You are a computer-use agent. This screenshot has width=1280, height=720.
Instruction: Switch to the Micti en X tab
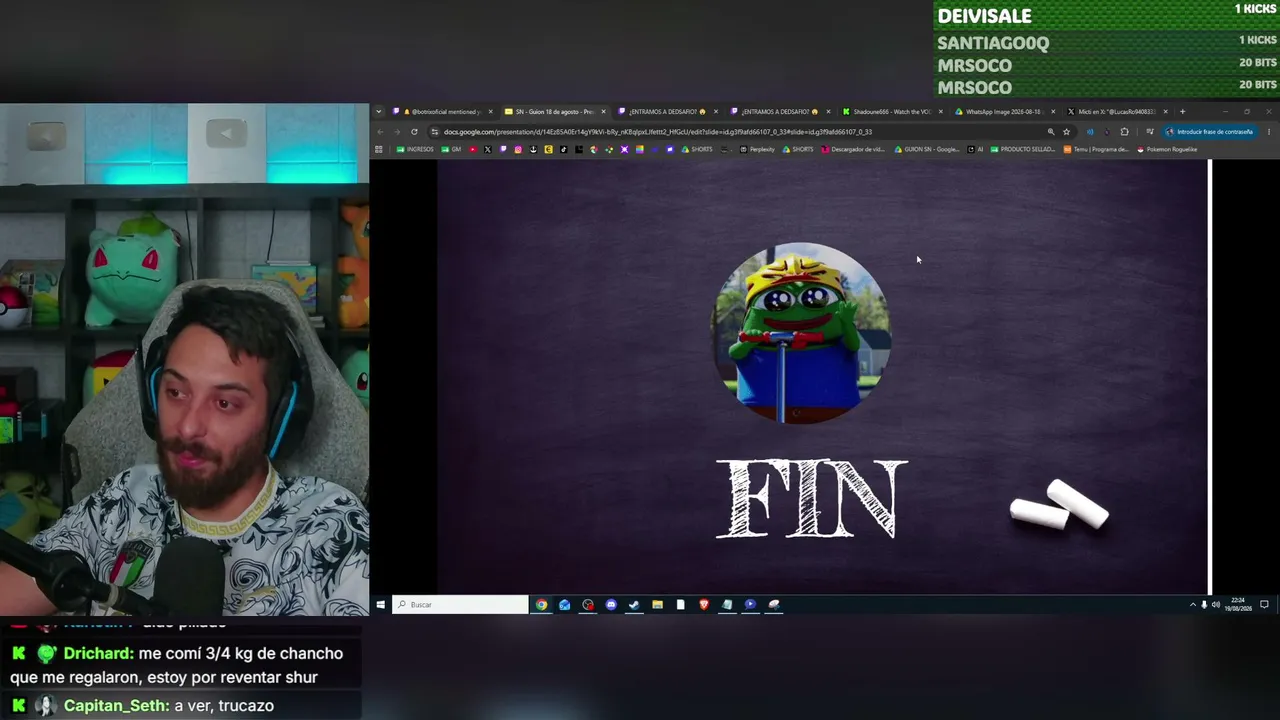pyautogui.click(x=1116, y=111)
